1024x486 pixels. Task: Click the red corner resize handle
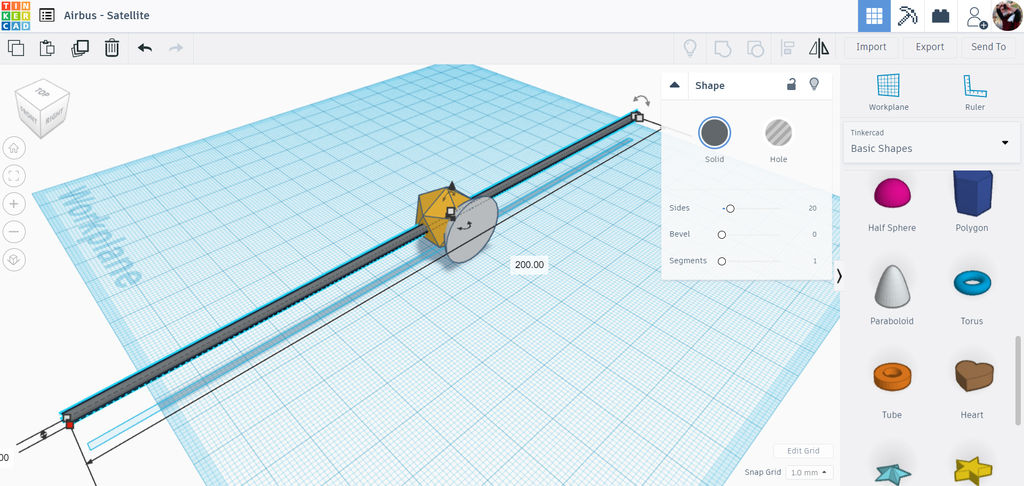point(69,425)
